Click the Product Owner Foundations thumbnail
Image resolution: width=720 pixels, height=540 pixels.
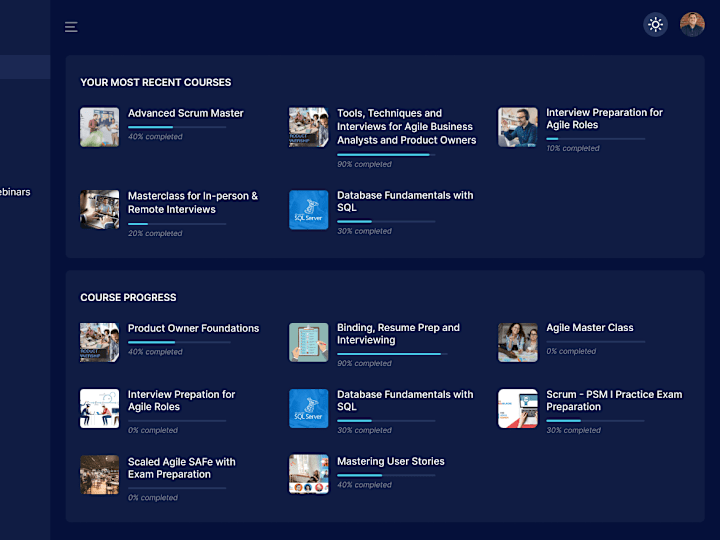[x=100, y=343]
